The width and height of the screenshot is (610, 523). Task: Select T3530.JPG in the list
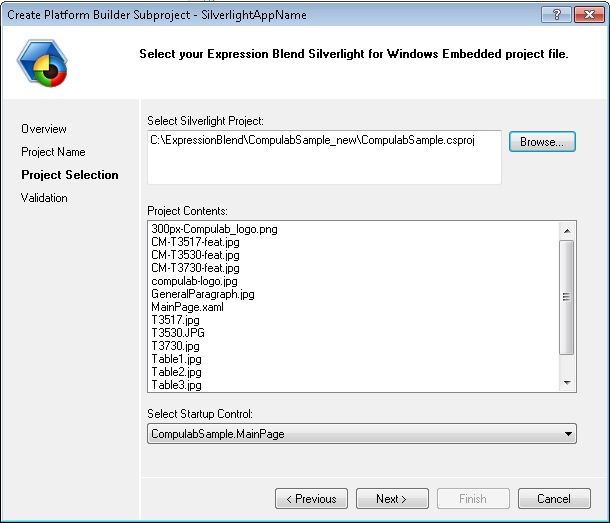(178, 333)
